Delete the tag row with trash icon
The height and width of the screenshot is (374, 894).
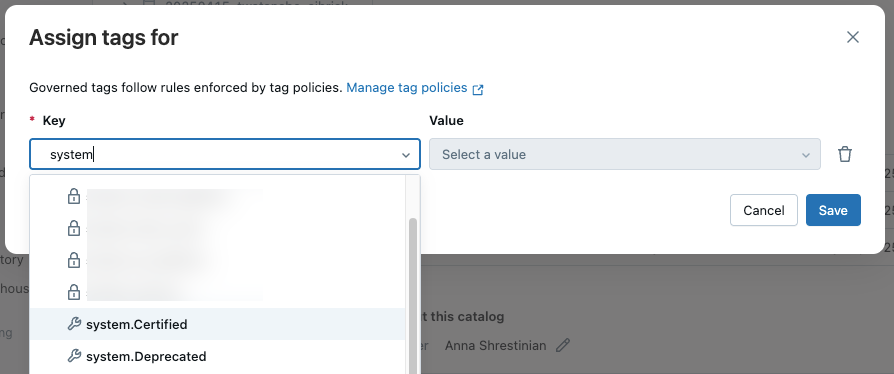point(844,154)
